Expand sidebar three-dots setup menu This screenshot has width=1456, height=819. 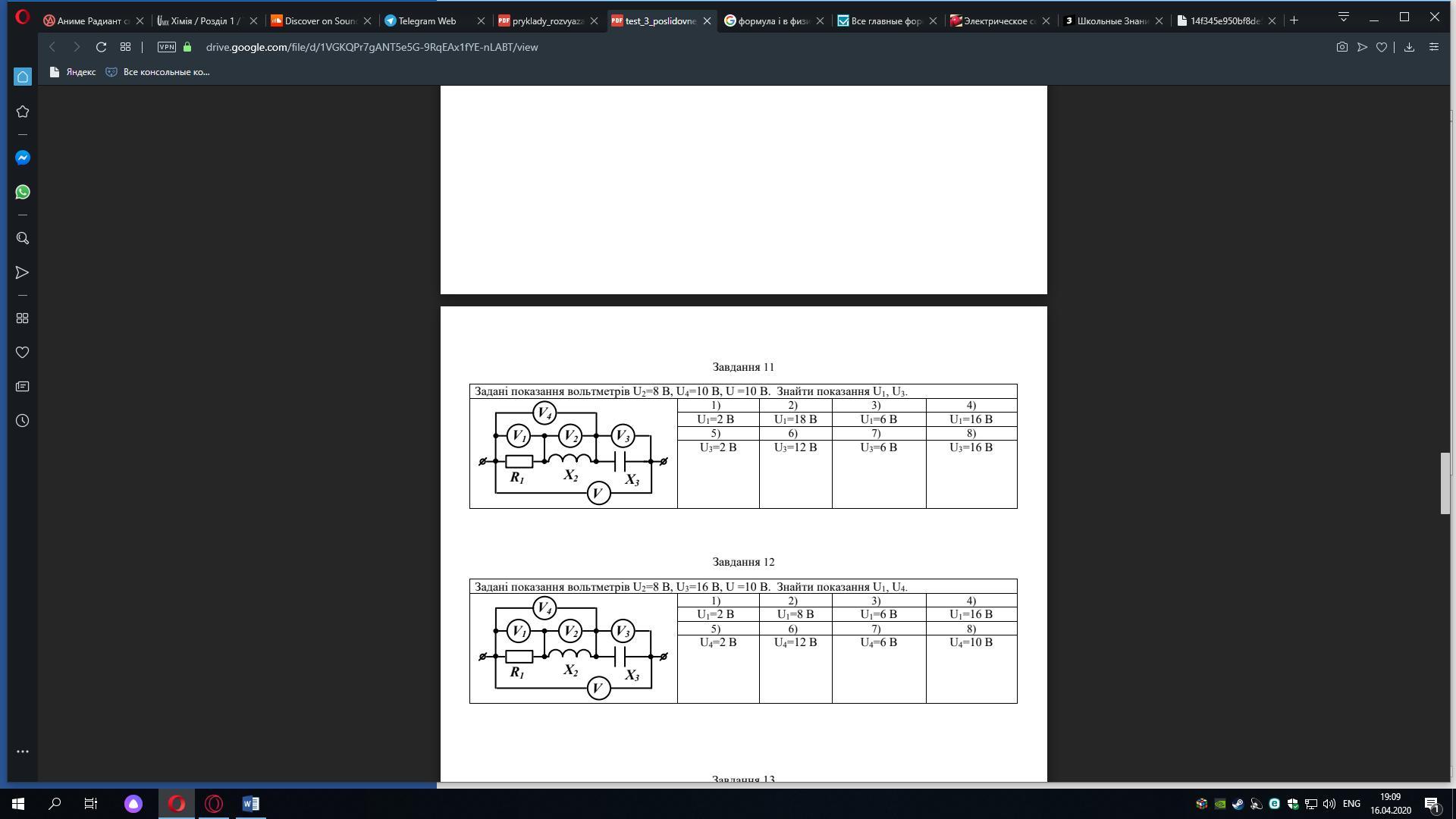click(23, 752)
